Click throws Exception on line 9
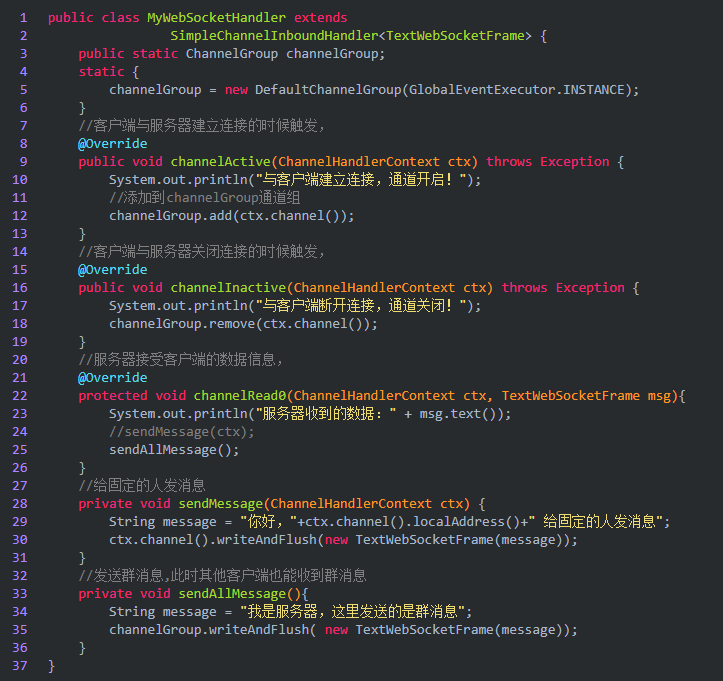Image resolution: width=723 pixels, height=681 pixels. point(547,162)
